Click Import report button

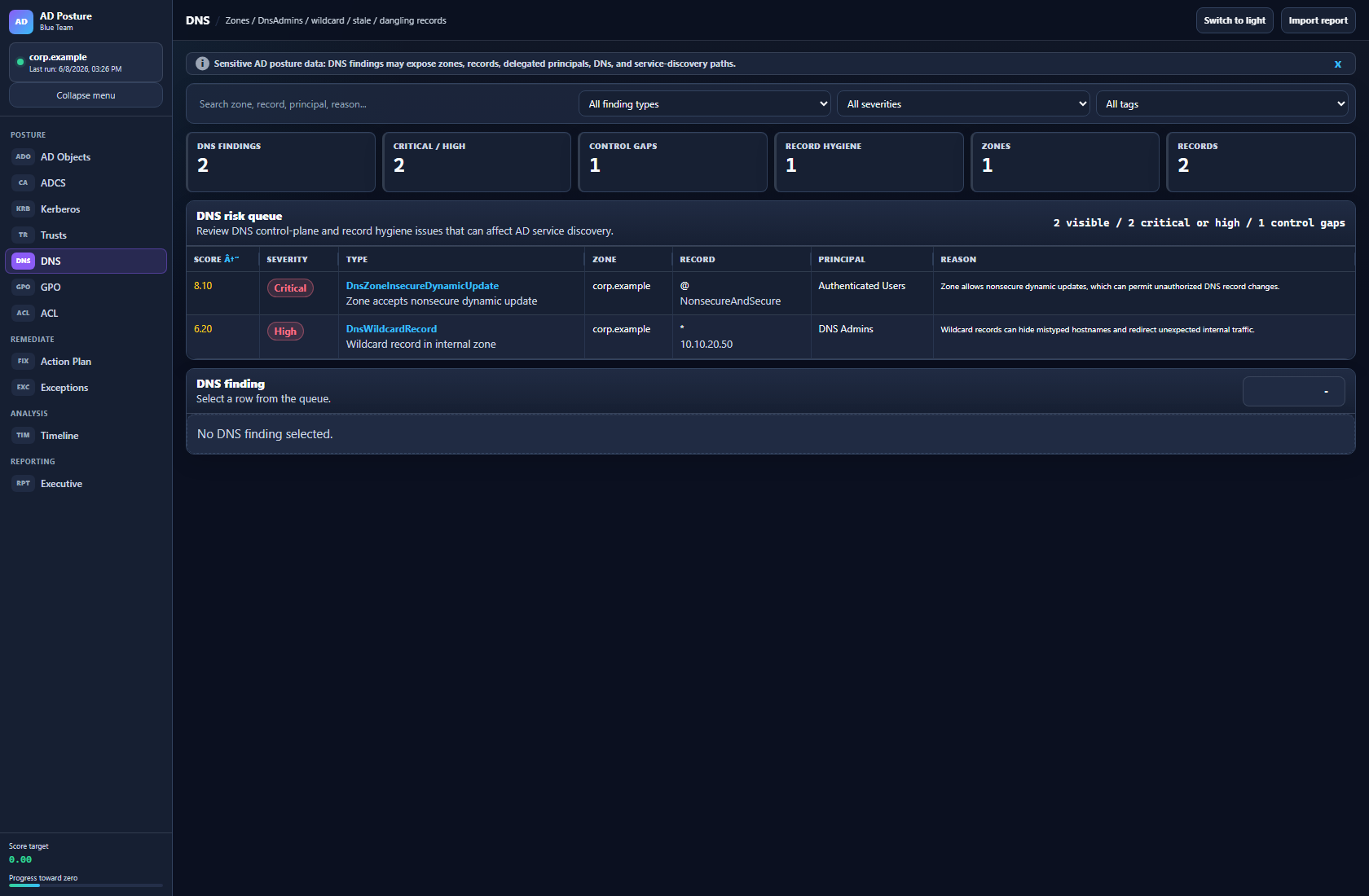coord(1318,20)
